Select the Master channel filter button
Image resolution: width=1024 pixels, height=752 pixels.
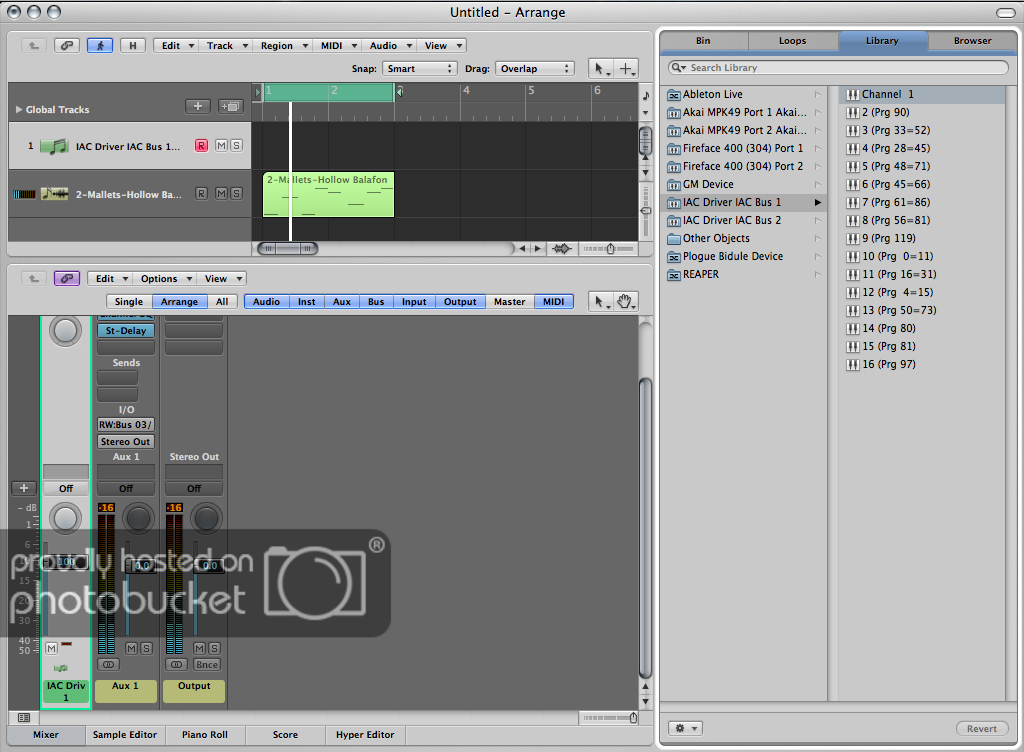pyautogui.click(x=509, y=302)
